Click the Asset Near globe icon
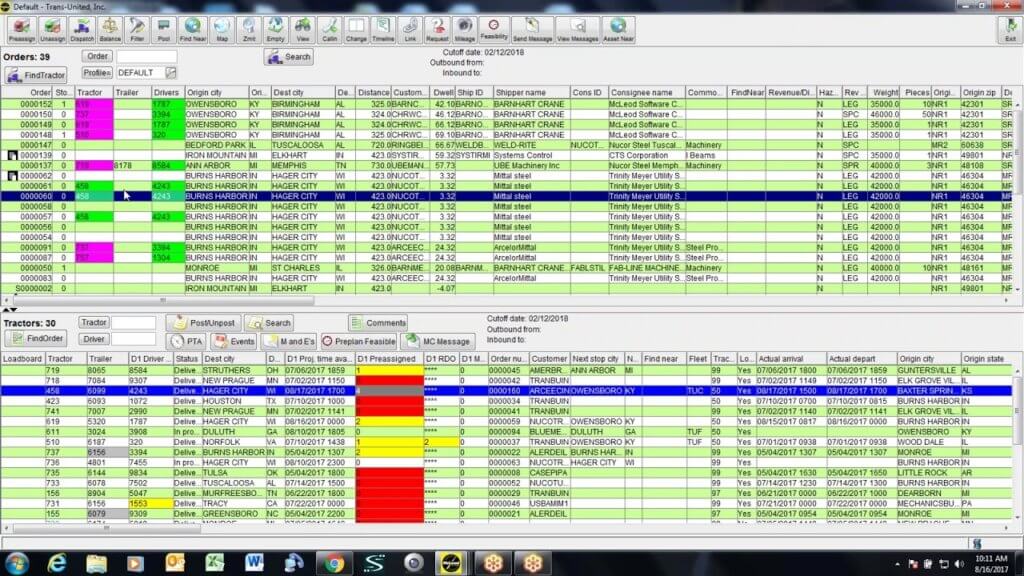The width and height of the screenshot is (1024, 576). 618,30
